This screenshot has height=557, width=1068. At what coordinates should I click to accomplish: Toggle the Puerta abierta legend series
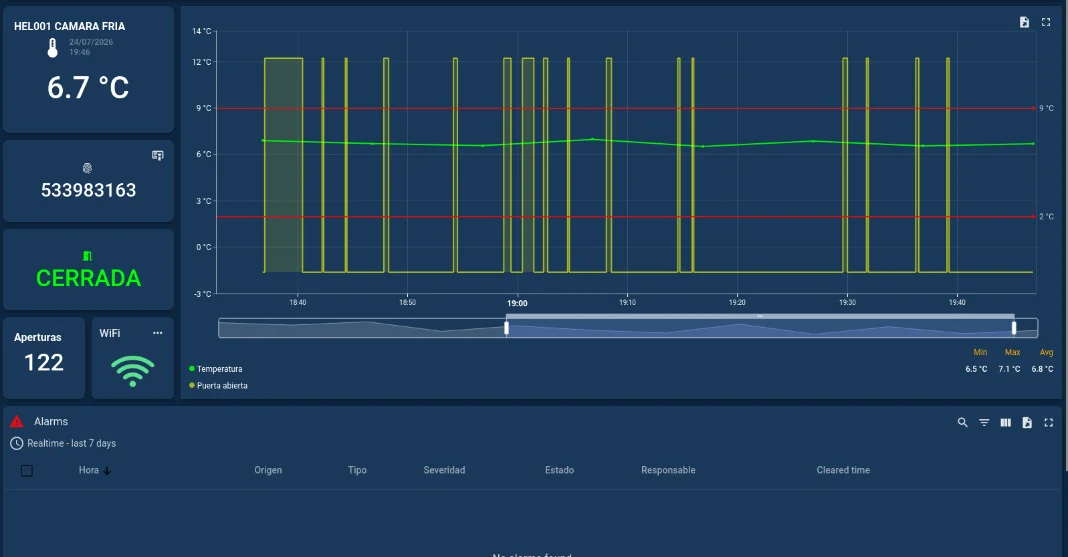tap(218, 385)
